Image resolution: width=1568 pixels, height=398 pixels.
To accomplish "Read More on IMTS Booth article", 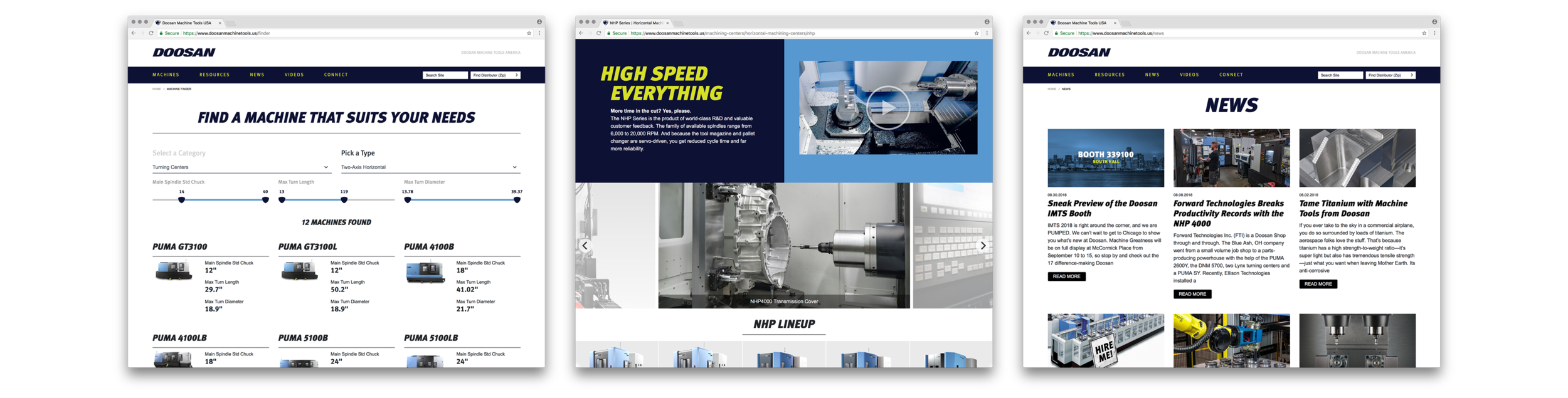I will click(x=1066, y=276).
